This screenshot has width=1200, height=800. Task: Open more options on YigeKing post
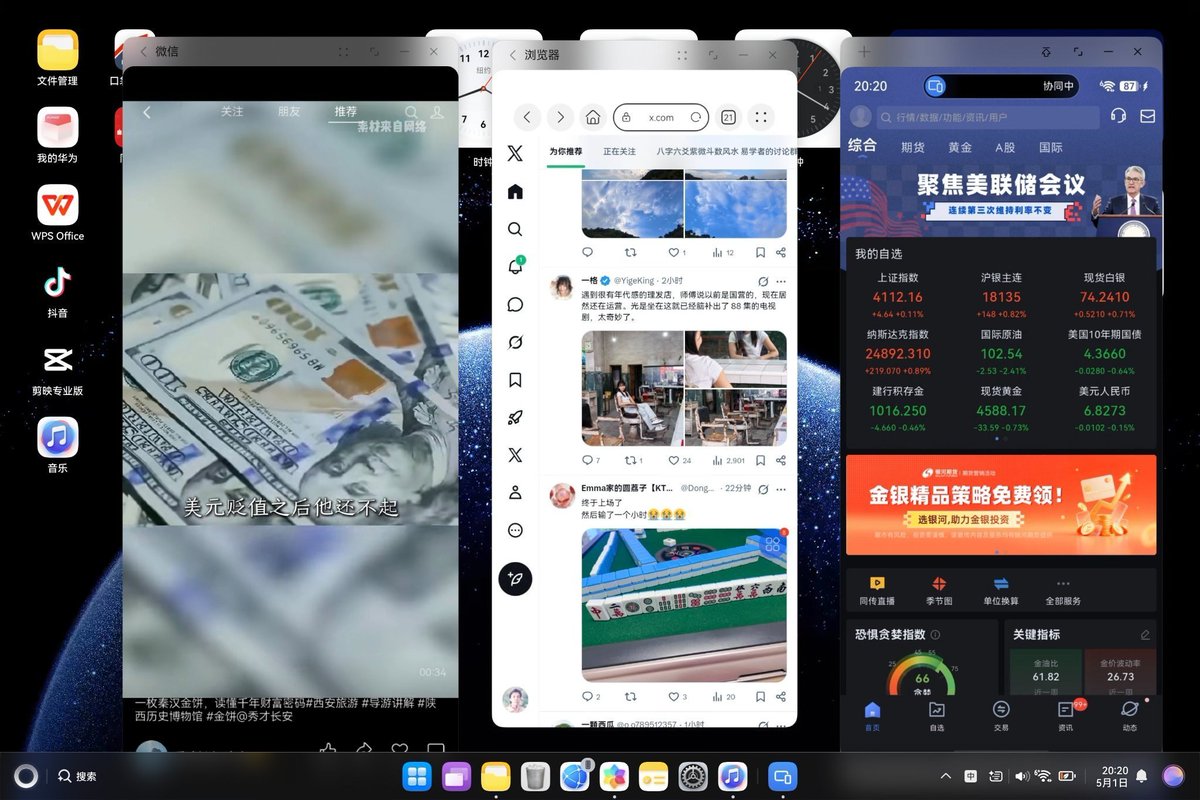pos(781,281)
